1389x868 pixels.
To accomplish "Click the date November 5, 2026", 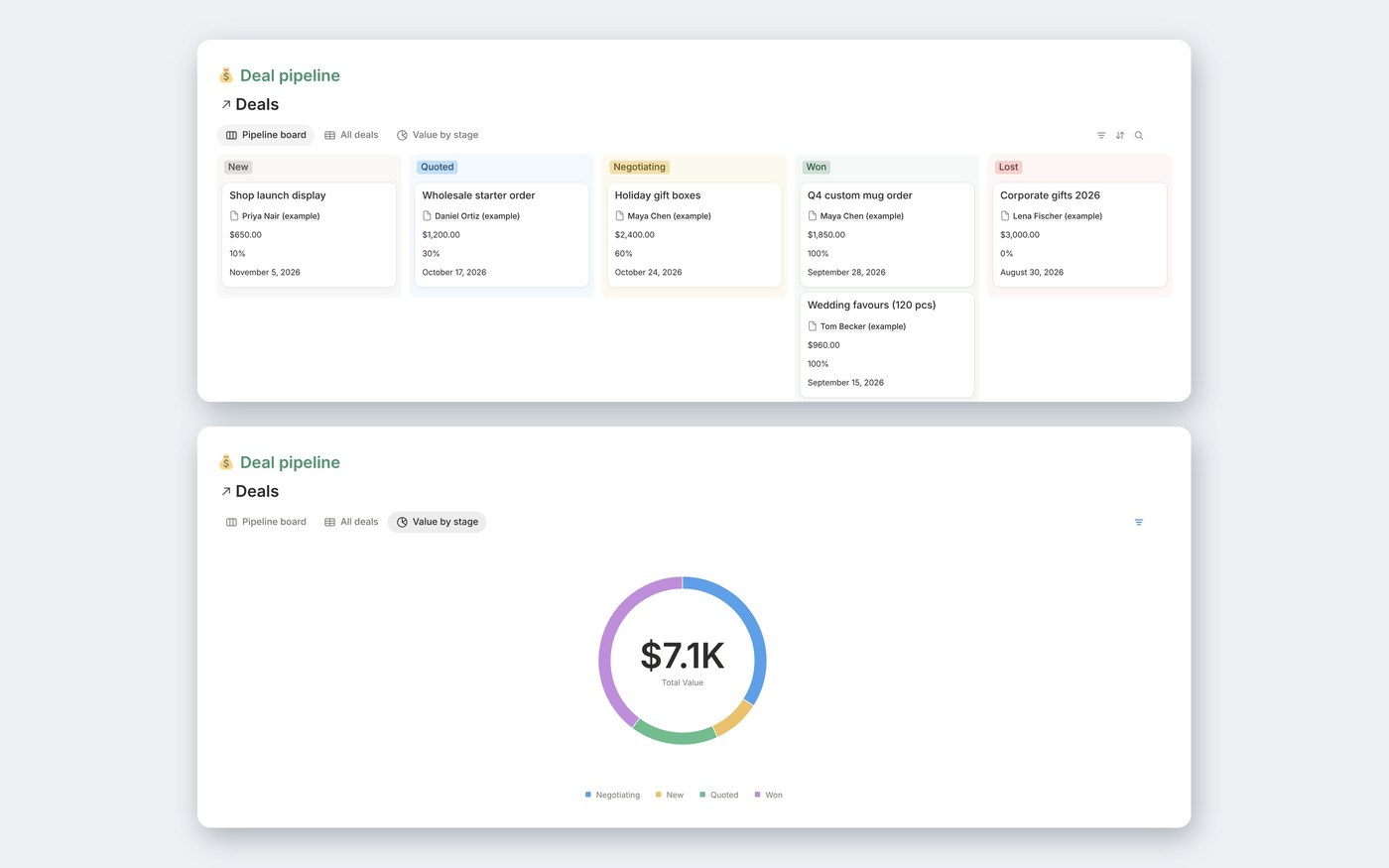I will tap(265, 272).
